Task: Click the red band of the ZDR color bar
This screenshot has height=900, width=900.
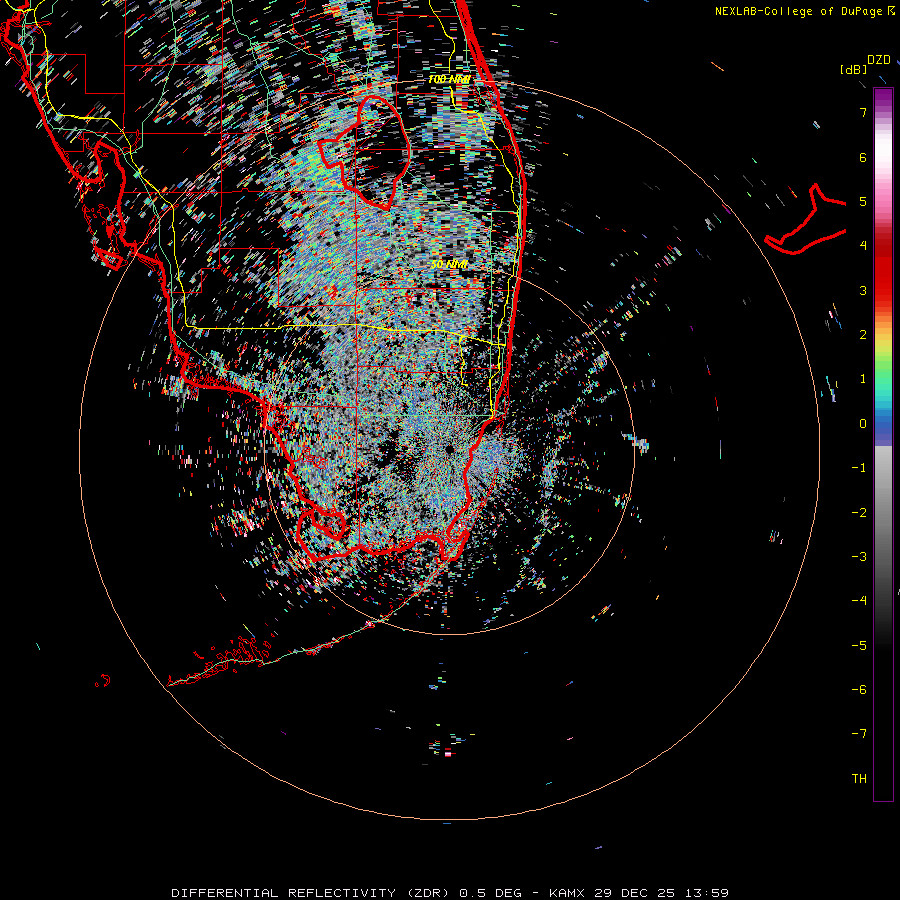Action: pyautogui.click(x=883, y=270)
